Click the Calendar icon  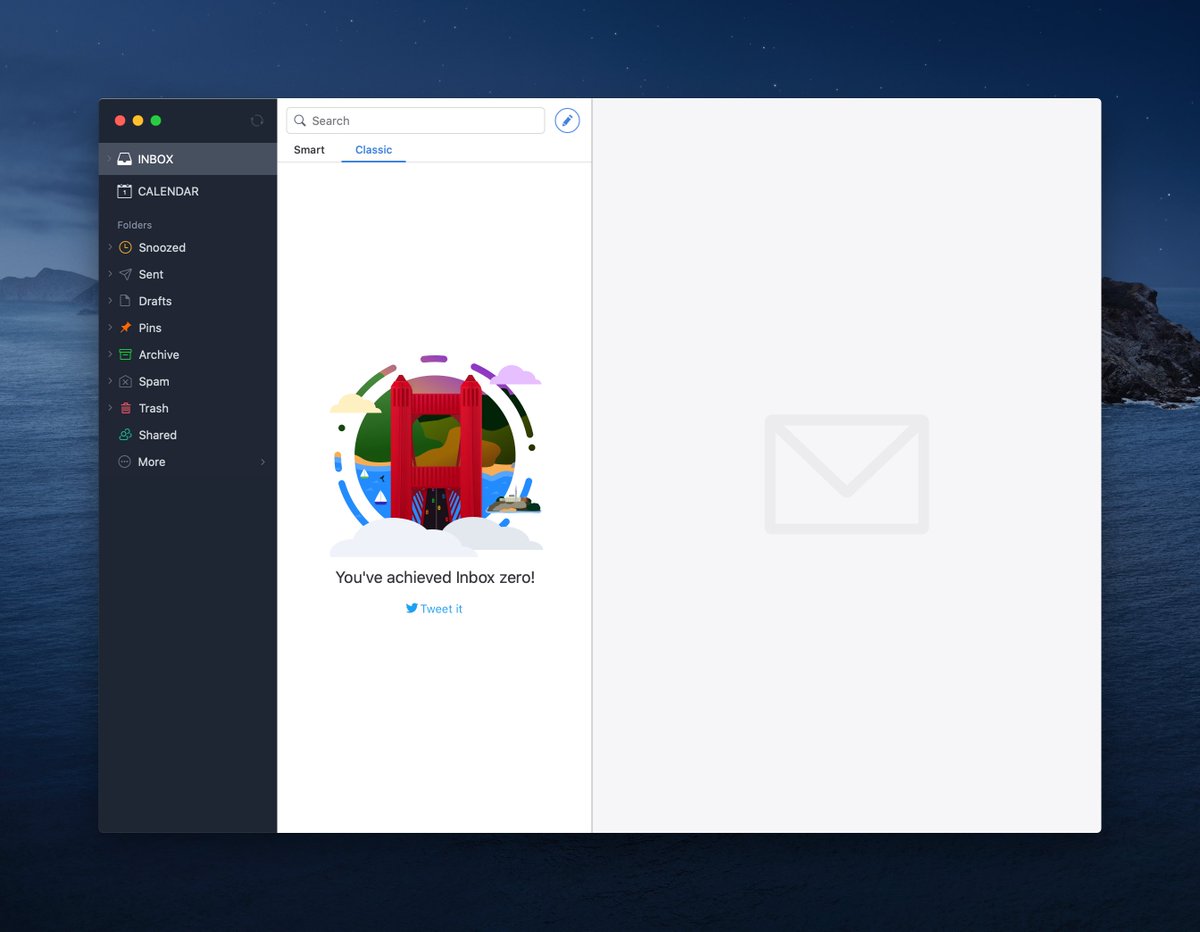(124, 191)
